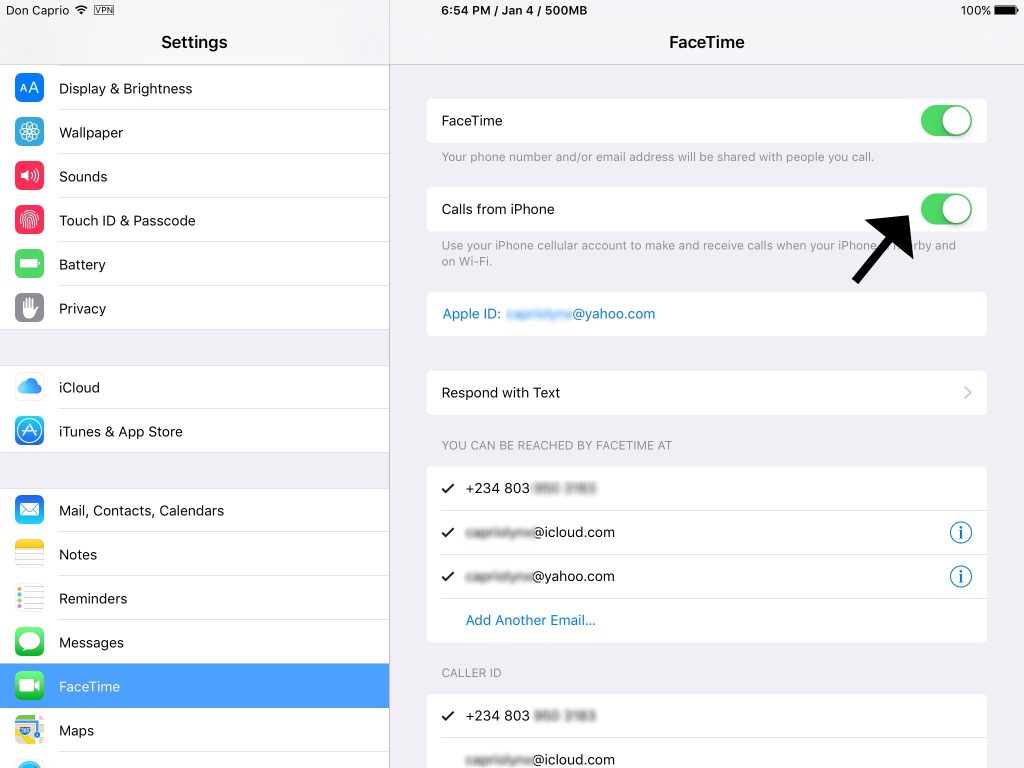1024x768 pixels.
Task: Open iTunes & App Store settings
Action: 195,431
